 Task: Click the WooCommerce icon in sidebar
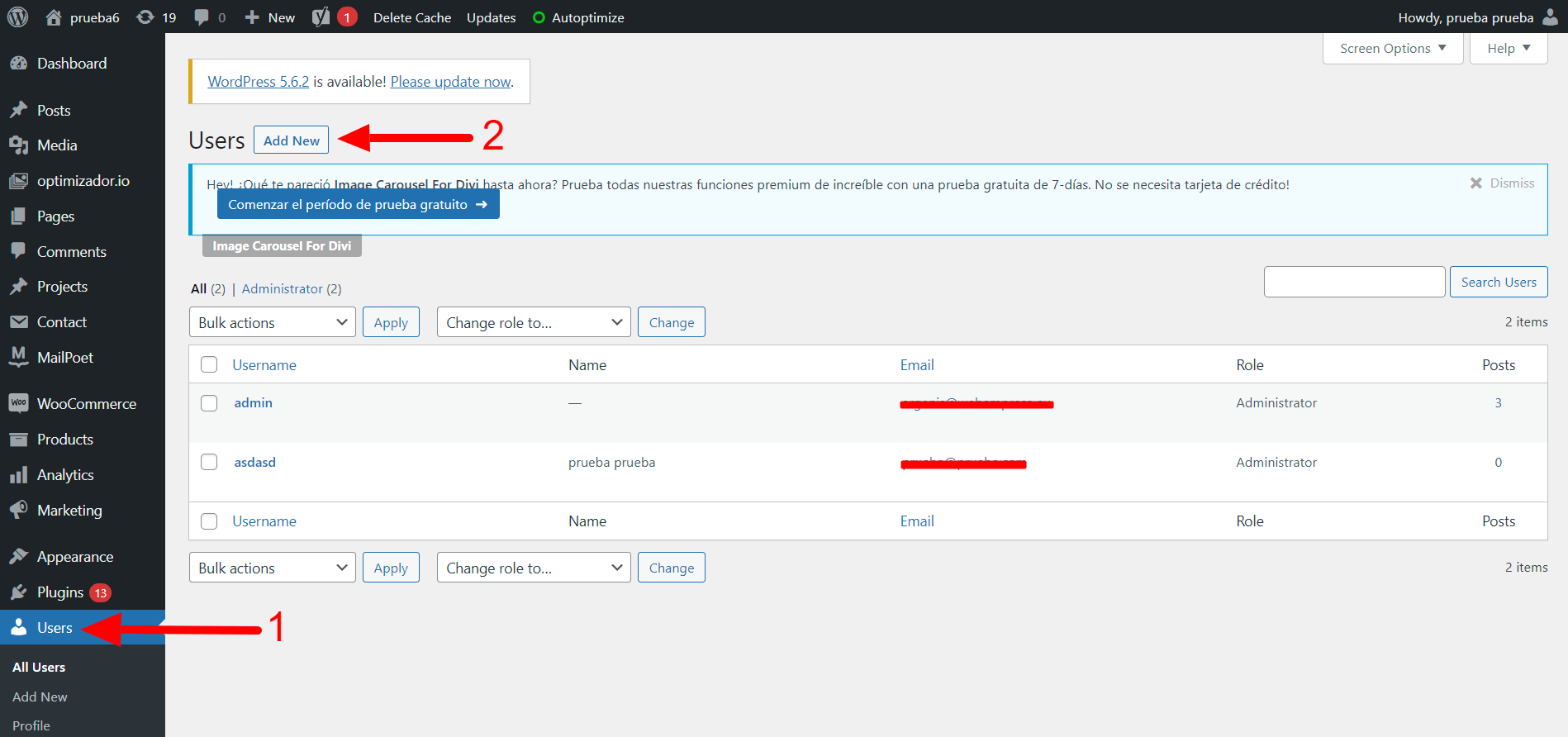pyautogui.click(x=18, y=403)
